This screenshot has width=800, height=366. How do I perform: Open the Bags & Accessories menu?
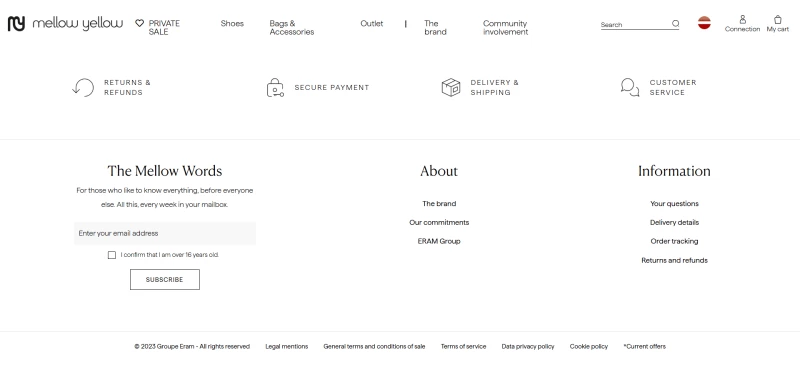coord(292,28)
